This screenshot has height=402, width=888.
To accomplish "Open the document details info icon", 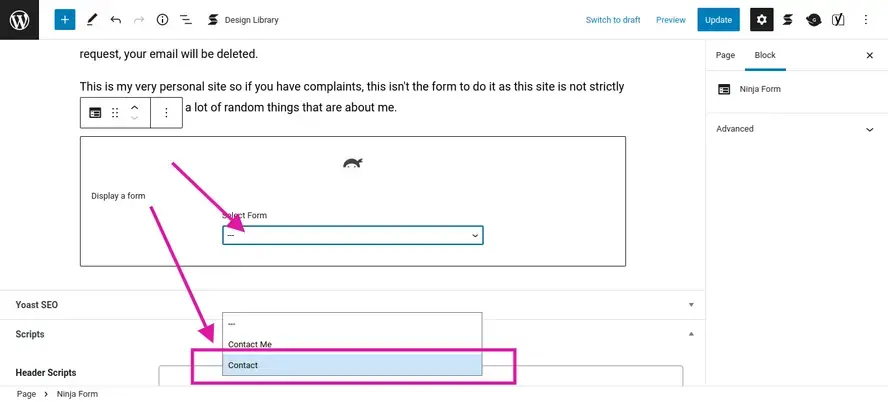I will click(162, 19).
